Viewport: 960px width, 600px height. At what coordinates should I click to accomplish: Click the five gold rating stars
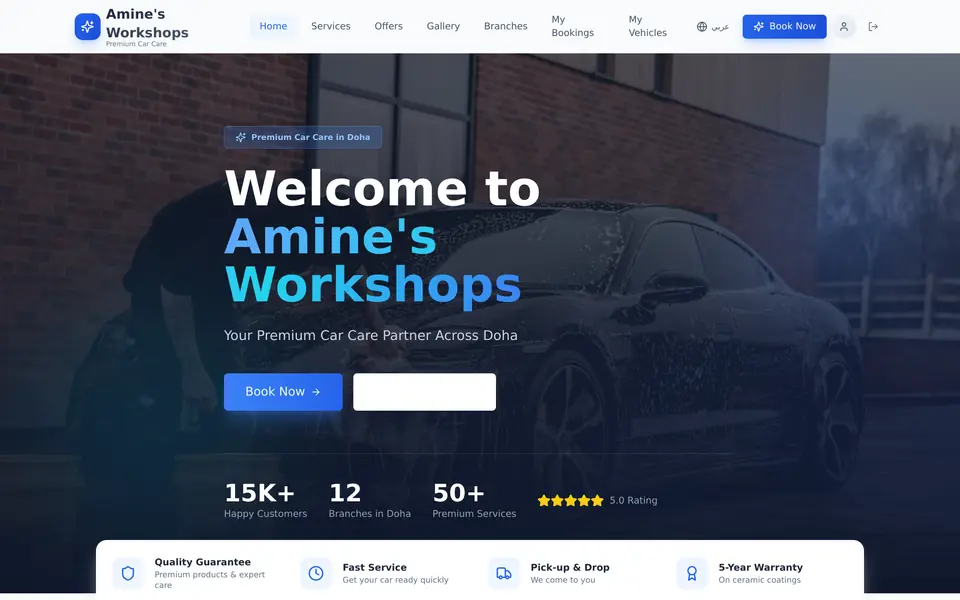pyautogui.click(x=571, y=500)
